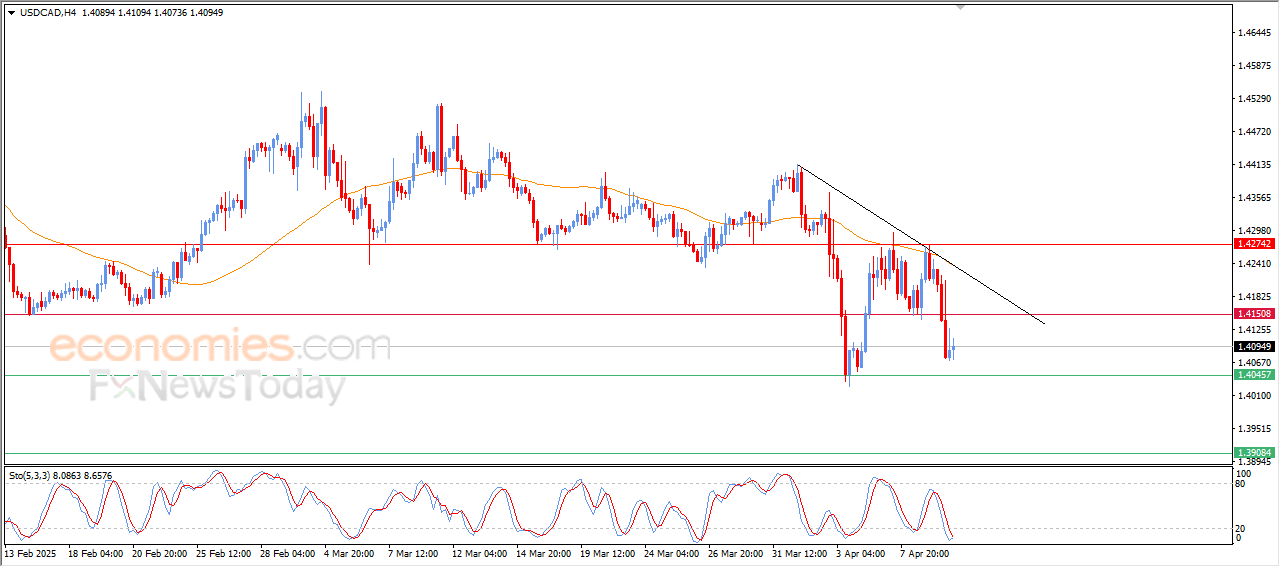Click the OHLC values 1.40894 1.41094 1.40736 1.40949
The height and width of the screenshot is (567, 1280).
tap(153, 13)
